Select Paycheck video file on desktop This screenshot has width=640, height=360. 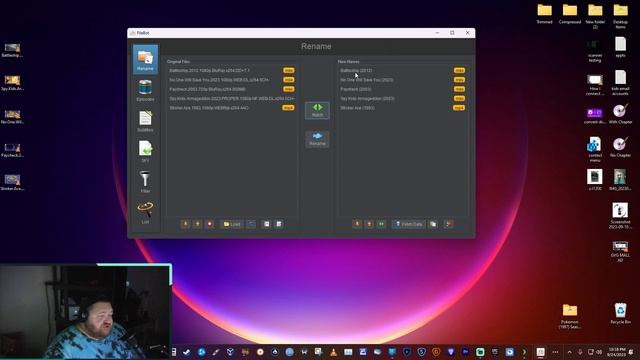(x=12, y=150)
